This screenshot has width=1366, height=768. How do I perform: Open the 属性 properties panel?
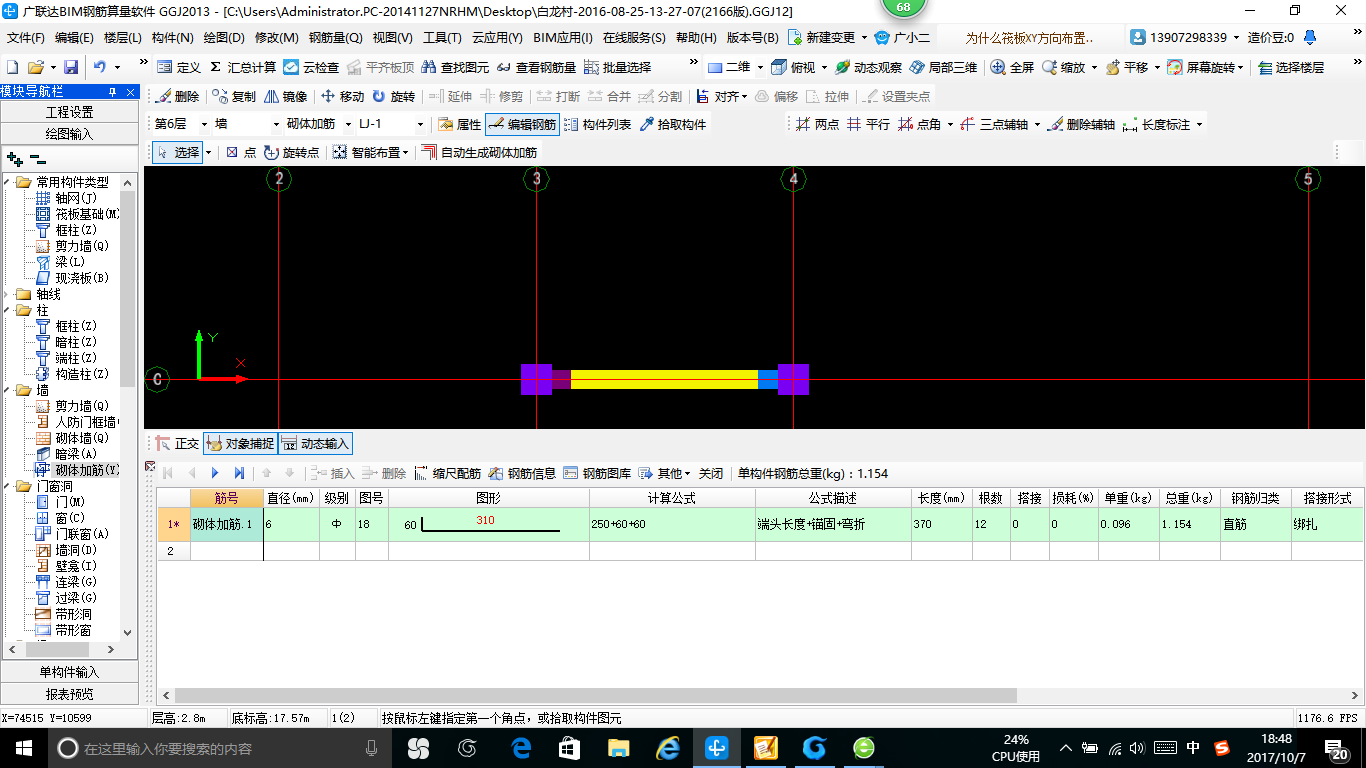460,125
